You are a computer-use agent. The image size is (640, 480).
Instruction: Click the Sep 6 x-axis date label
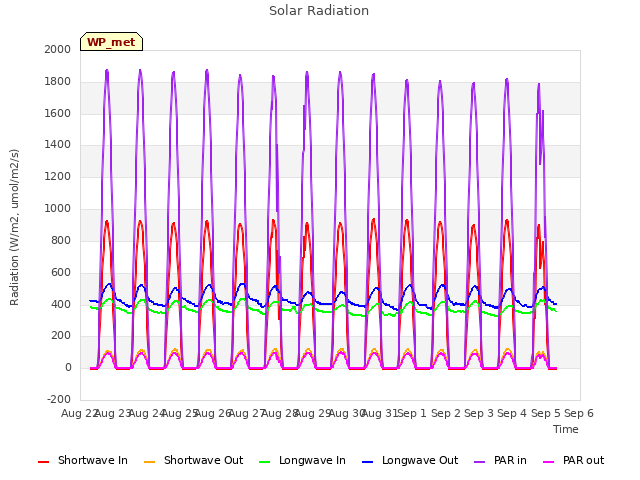(x=579, y=413)
